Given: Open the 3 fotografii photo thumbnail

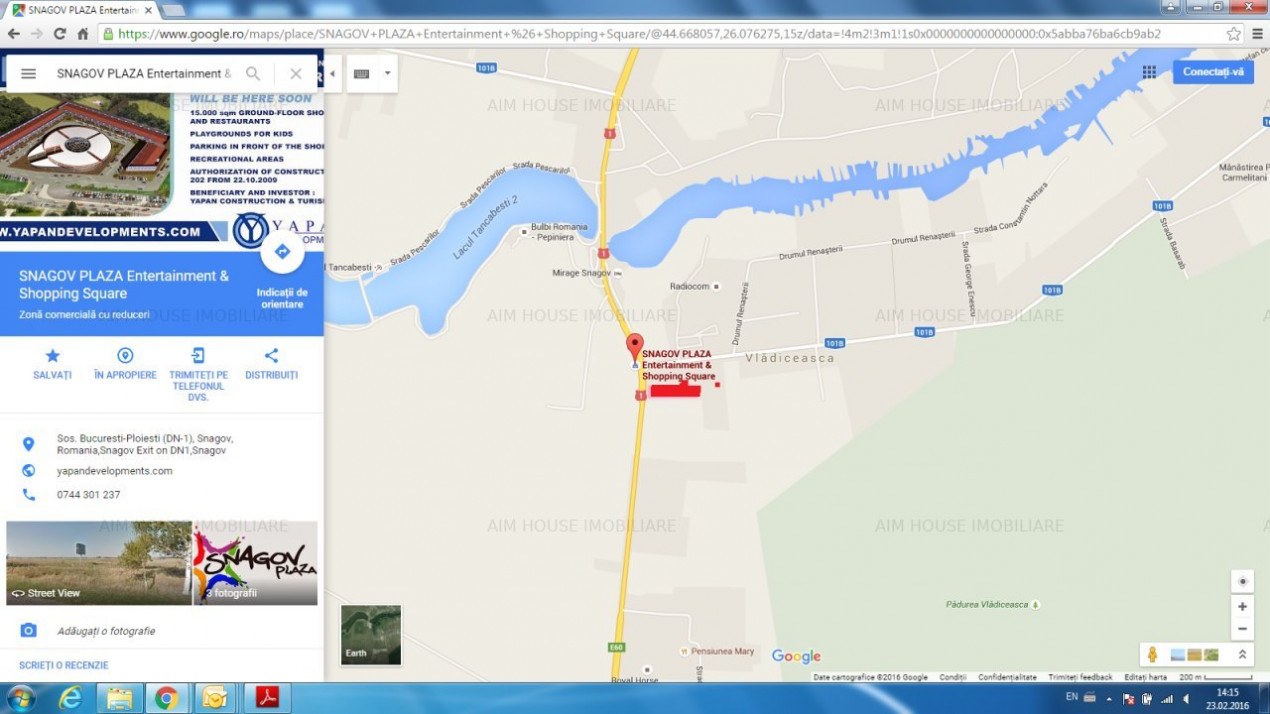Looking at the screenshot, I should click(256, 563).
